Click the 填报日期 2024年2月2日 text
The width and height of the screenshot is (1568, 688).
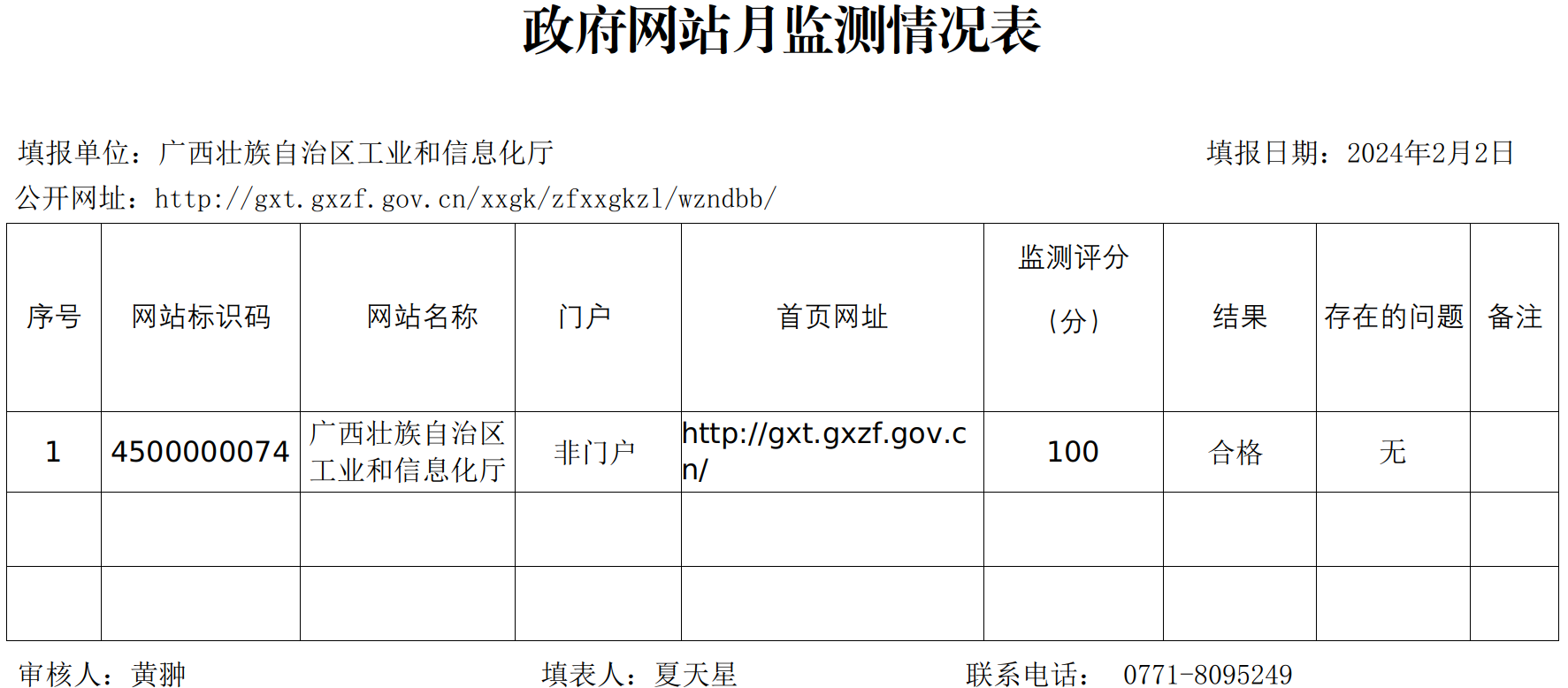[x=1359, y=153]
